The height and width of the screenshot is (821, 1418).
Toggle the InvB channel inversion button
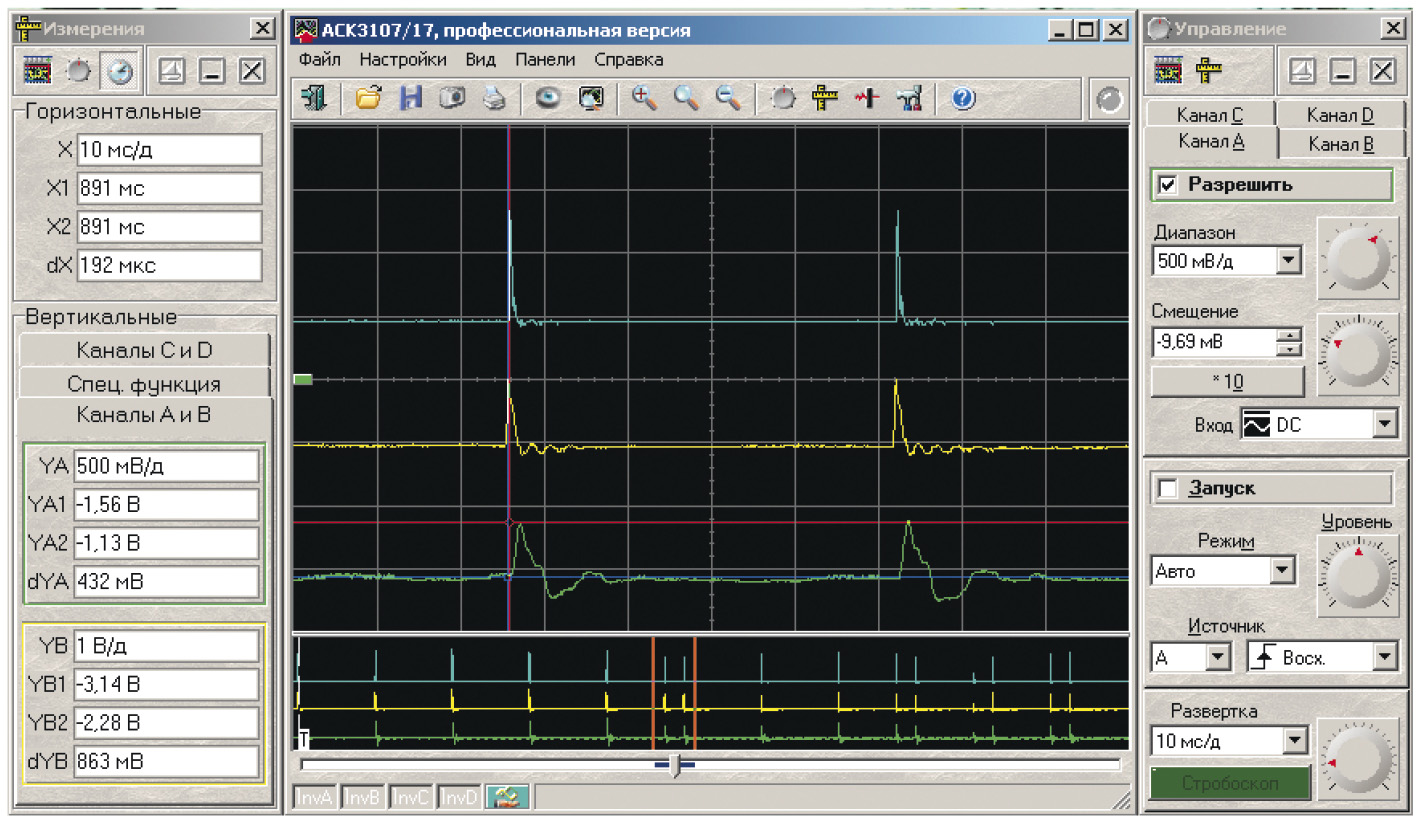click(x=363, y=798)
